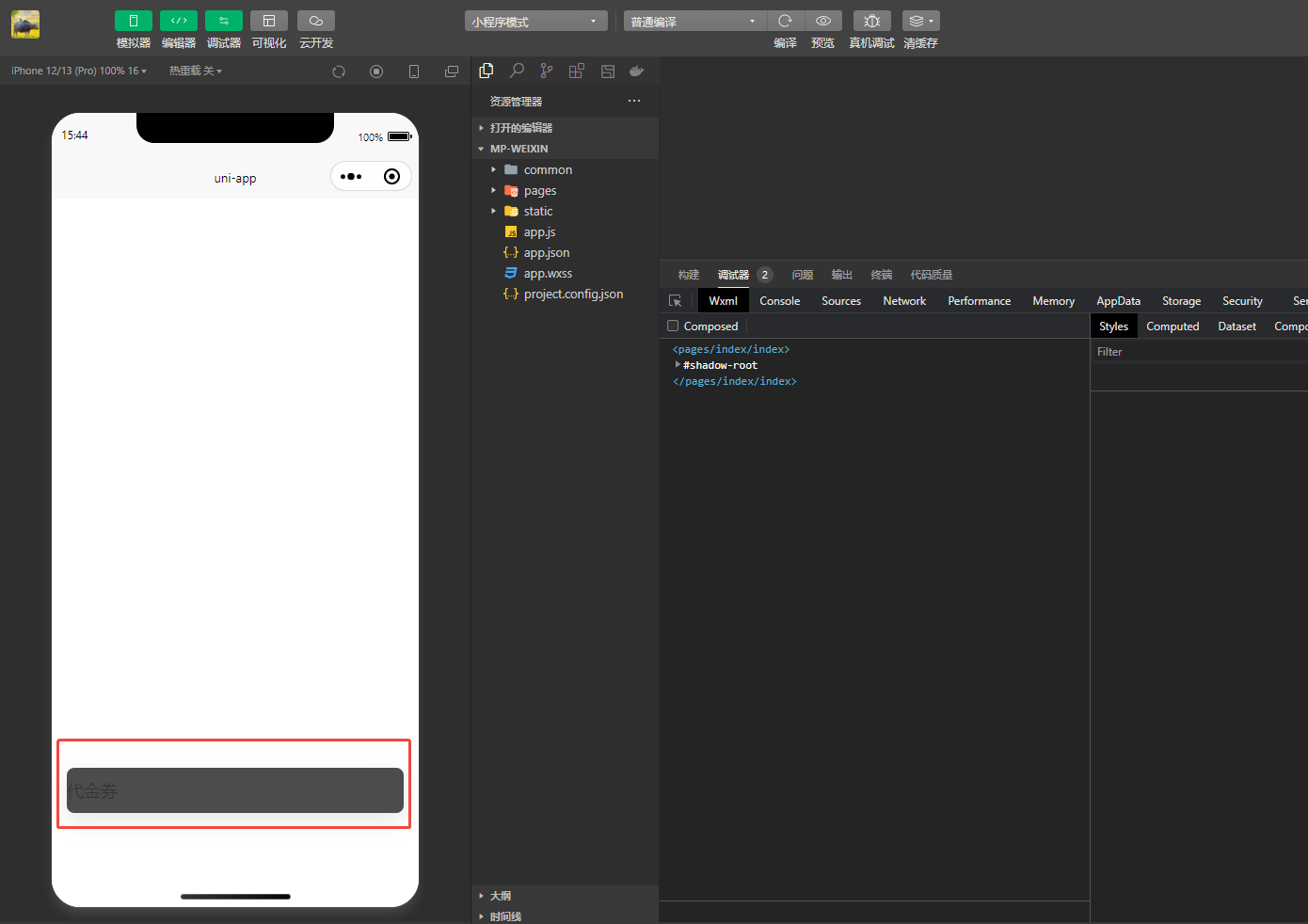Screen dimensions: 1308x924
Task: Switch to the Console tab
Action: [x=779, y=301]
